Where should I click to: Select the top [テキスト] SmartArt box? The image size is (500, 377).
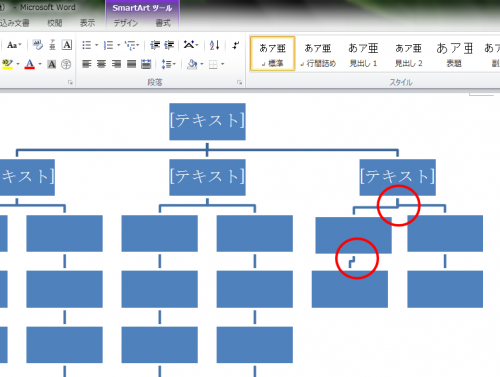(207, 121)
